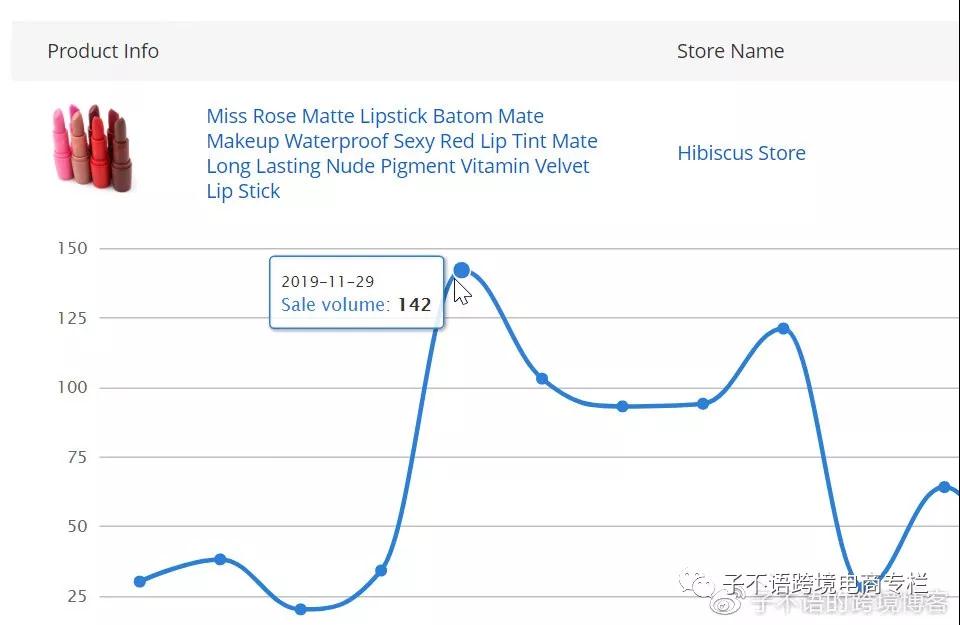Click the Store Name column header
Screen dimensions: 960x625
730,51
